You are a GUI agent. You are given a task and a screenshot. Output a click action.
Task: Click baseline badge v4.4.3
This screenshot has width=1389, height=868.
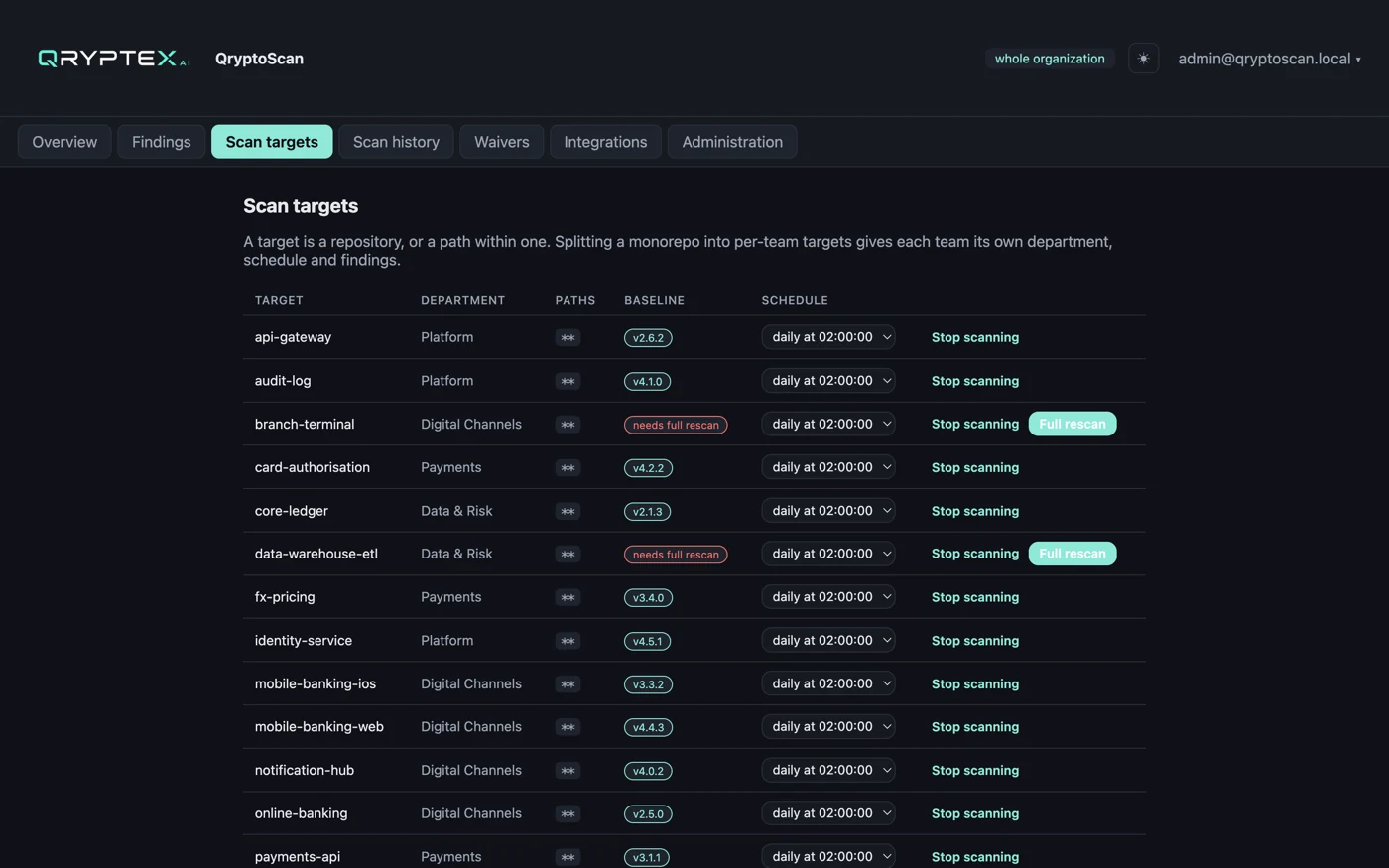click(x=648, y=728)
